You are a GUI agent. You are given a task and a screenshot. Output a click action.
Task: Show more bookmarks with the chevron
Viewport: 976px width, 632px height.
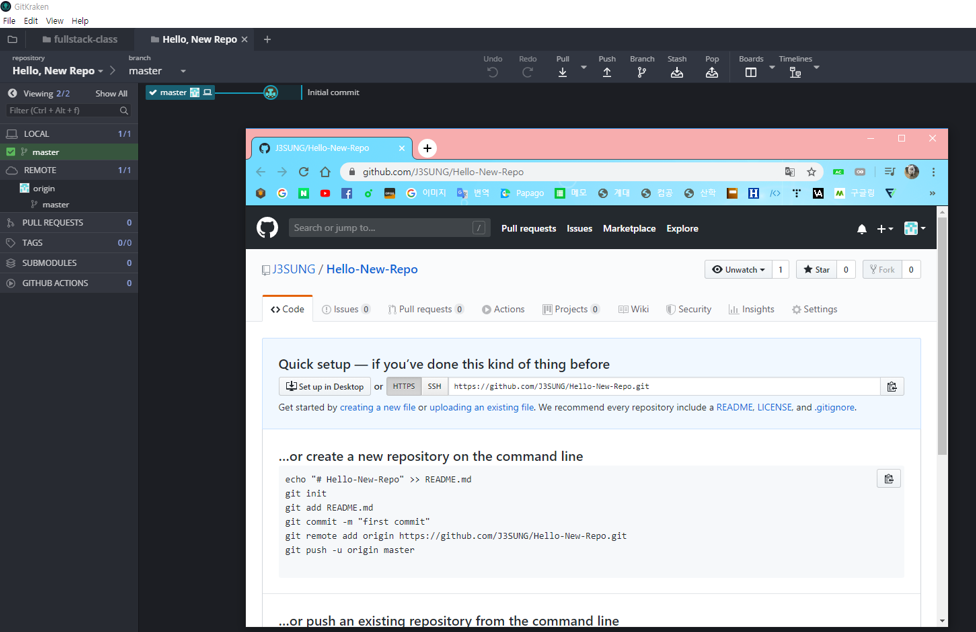pyautogui.click(x=932, y=194)
